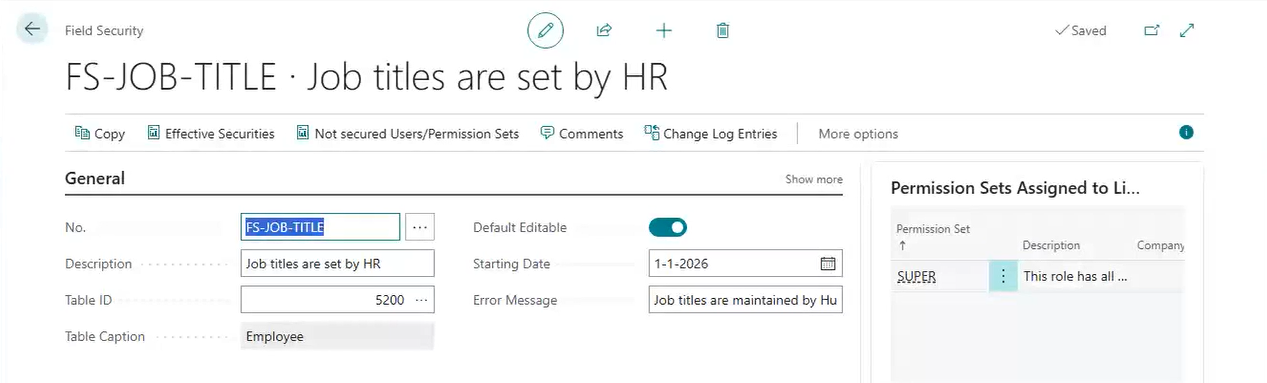Open page in new window icon
The height and width of the screenshot is (383, 1267).
pyautogui.click(x=1152, y=31)
